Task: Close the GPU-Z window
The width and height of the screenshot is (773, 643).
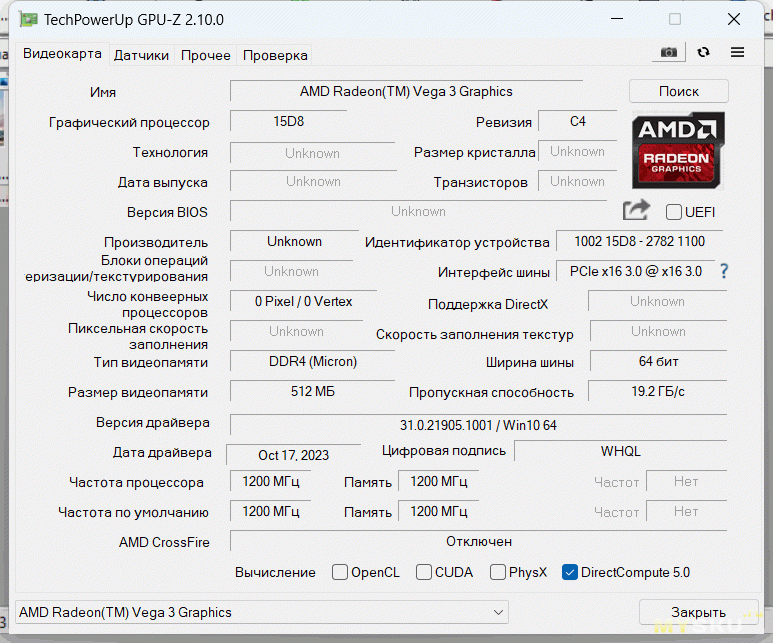Action: point(734,19)
